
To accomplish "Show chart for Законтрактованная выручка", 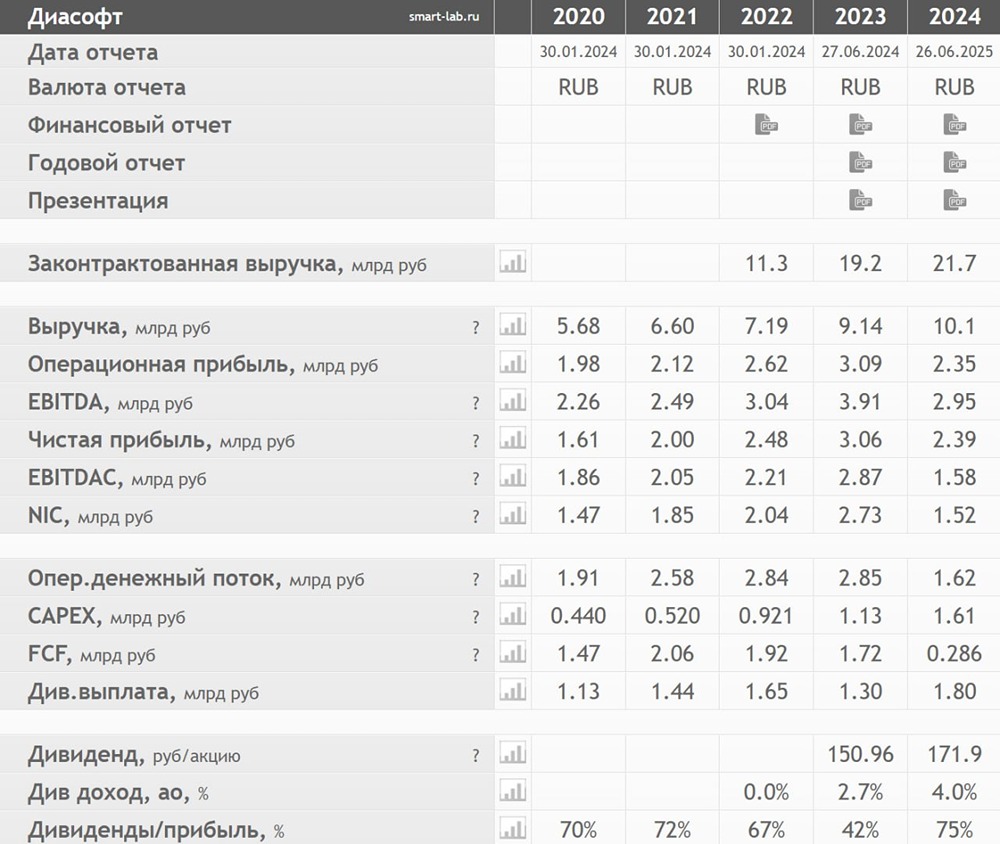I will (513, 262).
